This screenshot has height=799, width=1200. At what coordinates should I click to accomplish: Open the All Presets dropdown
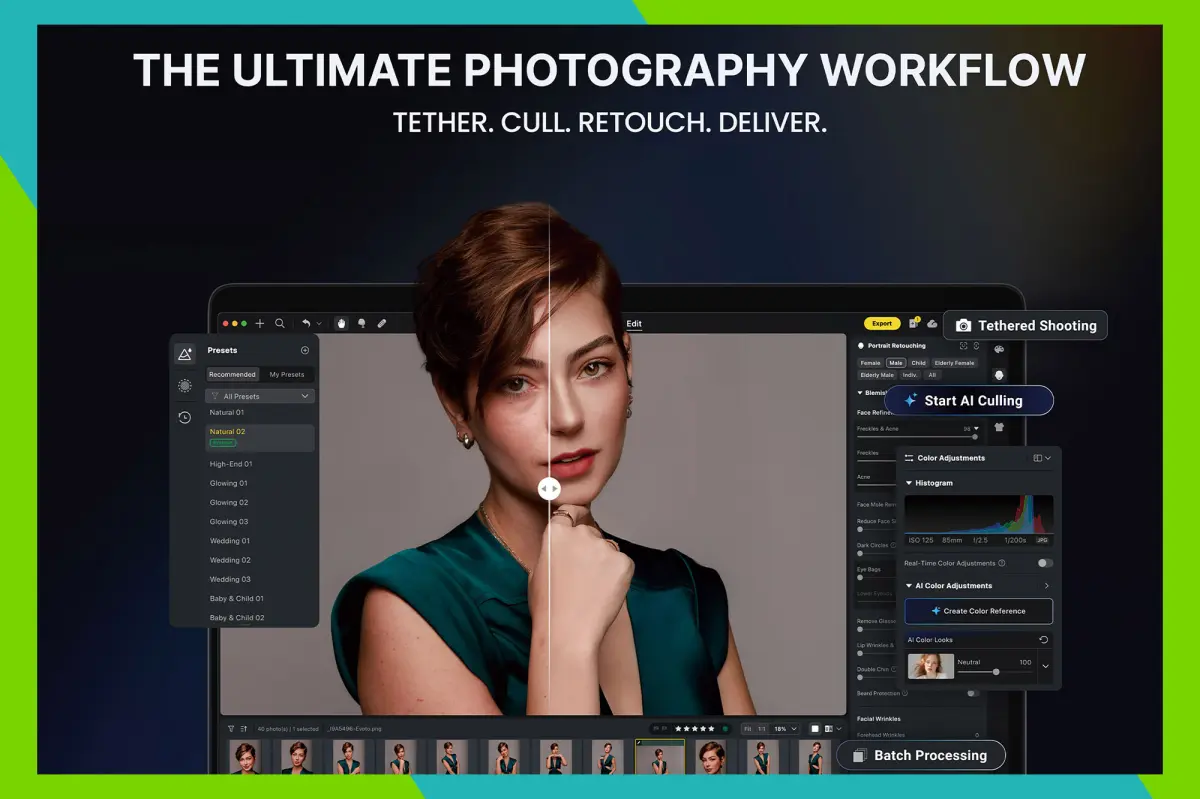(259, 395)
